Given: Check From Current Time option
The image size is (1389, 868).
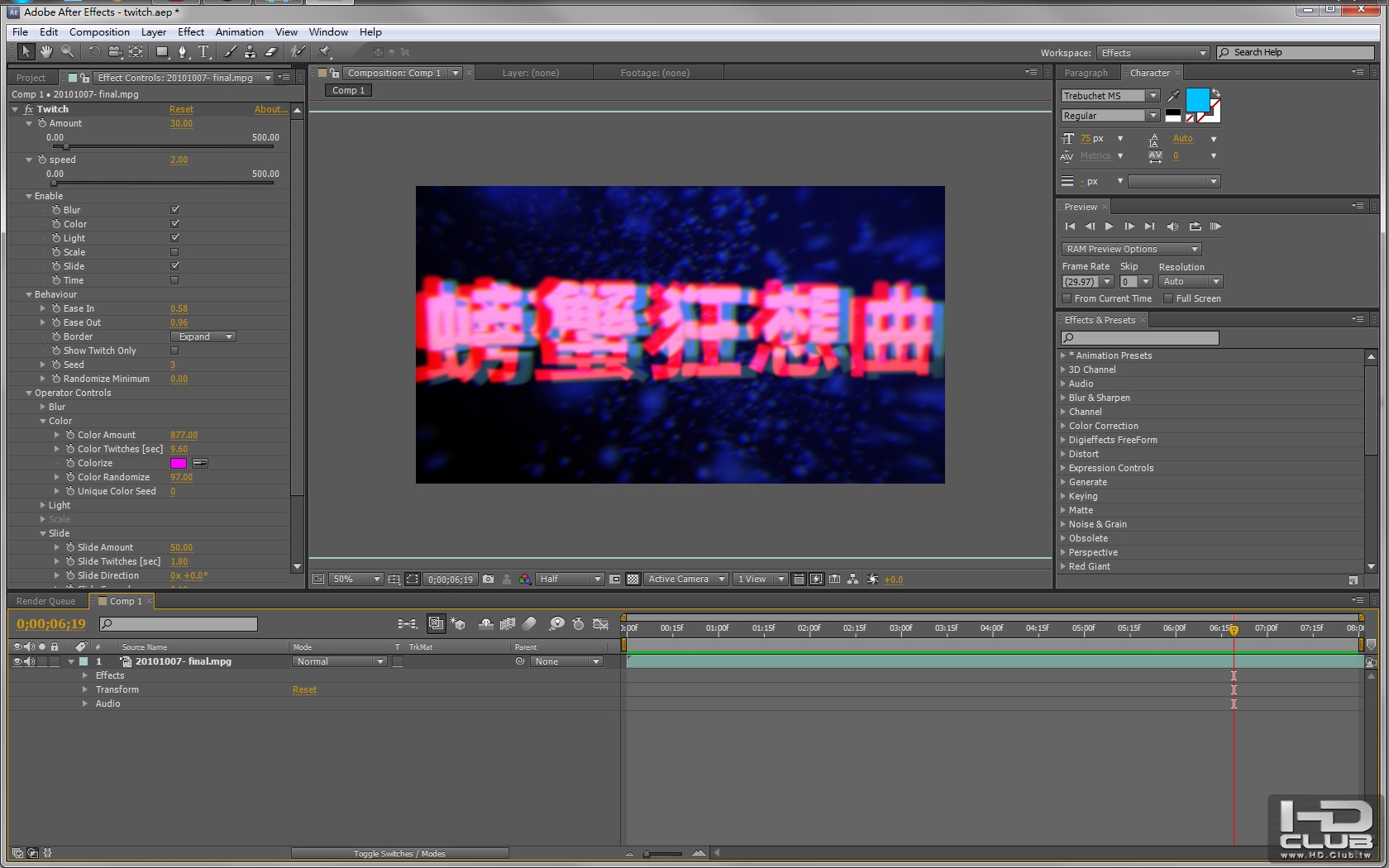Looking at the screenshot, I should (x=1067, y=298).
